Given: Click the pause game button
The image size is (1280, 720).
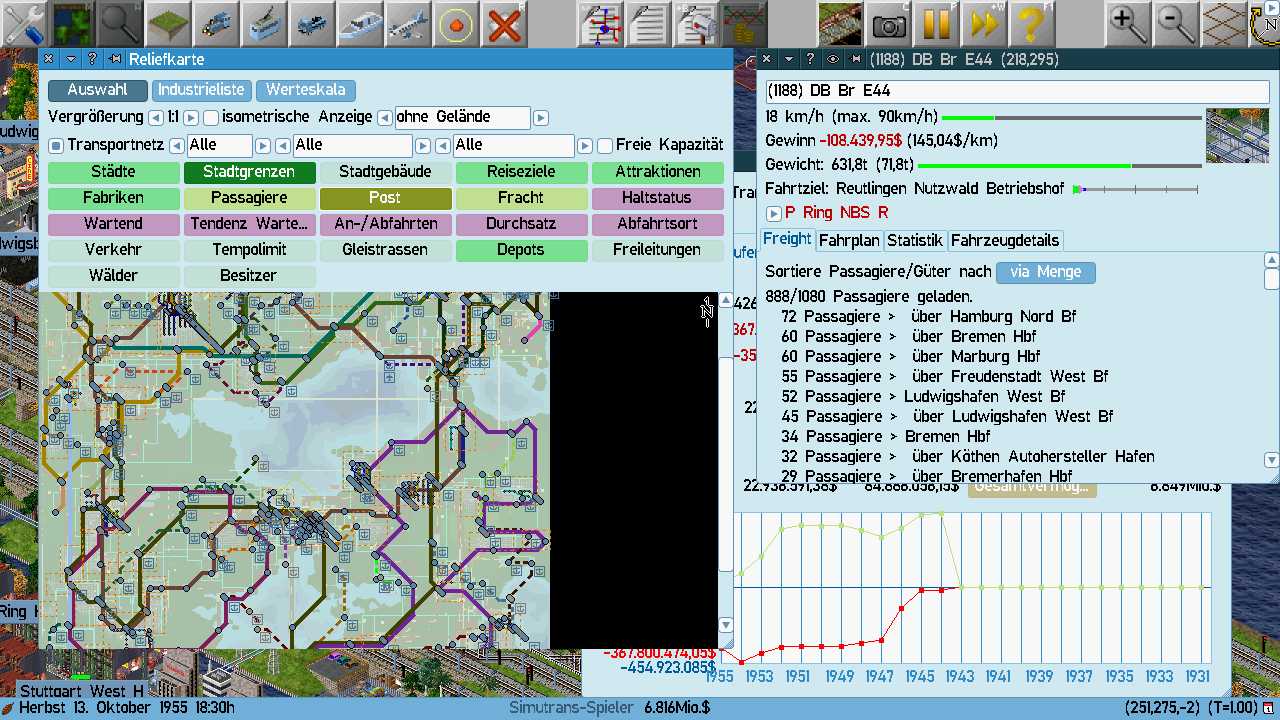Looking at the screenshot, I should [x=936, y=22].
